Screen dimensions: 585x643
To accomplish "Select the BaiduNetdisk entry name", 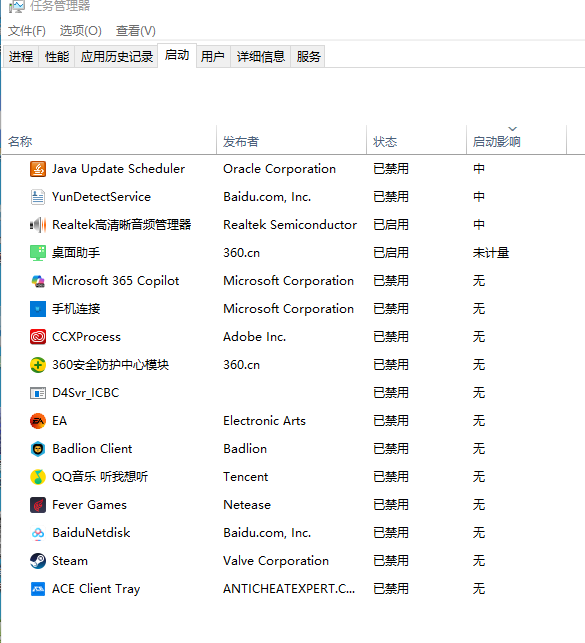I will tap(91, 533).
